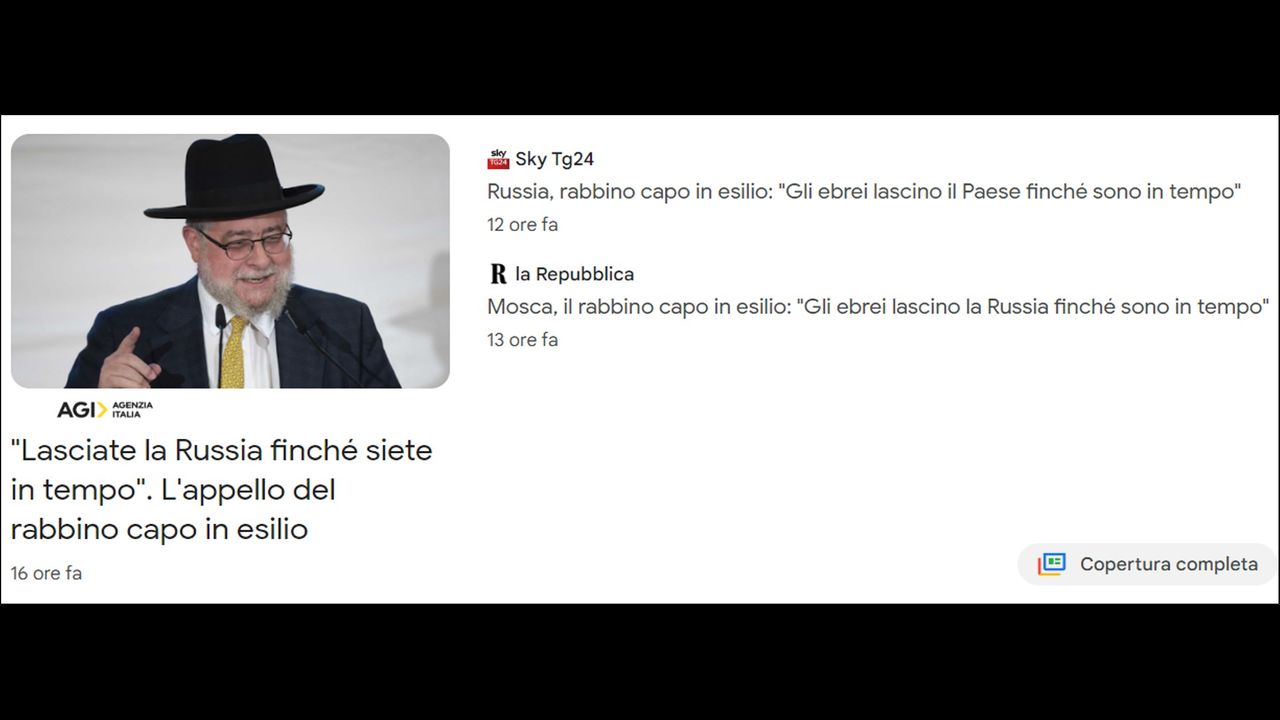Image resolution: width=1280 pixels, height=720 pixels.
Task: Open la Repubblica's headline starting "Mosca, il rabbino capo"
Action: 878,306
